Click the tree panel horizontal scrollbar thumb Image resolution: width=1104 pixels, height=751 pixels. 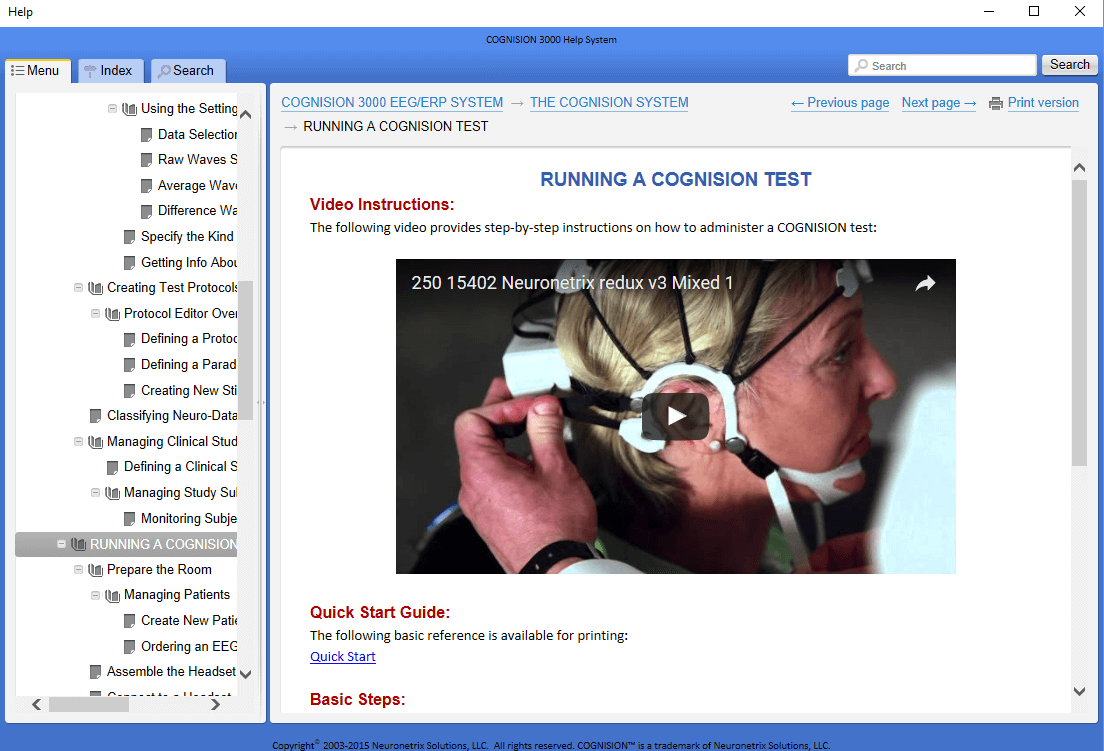pyautogui.click(x=89, y=704)
